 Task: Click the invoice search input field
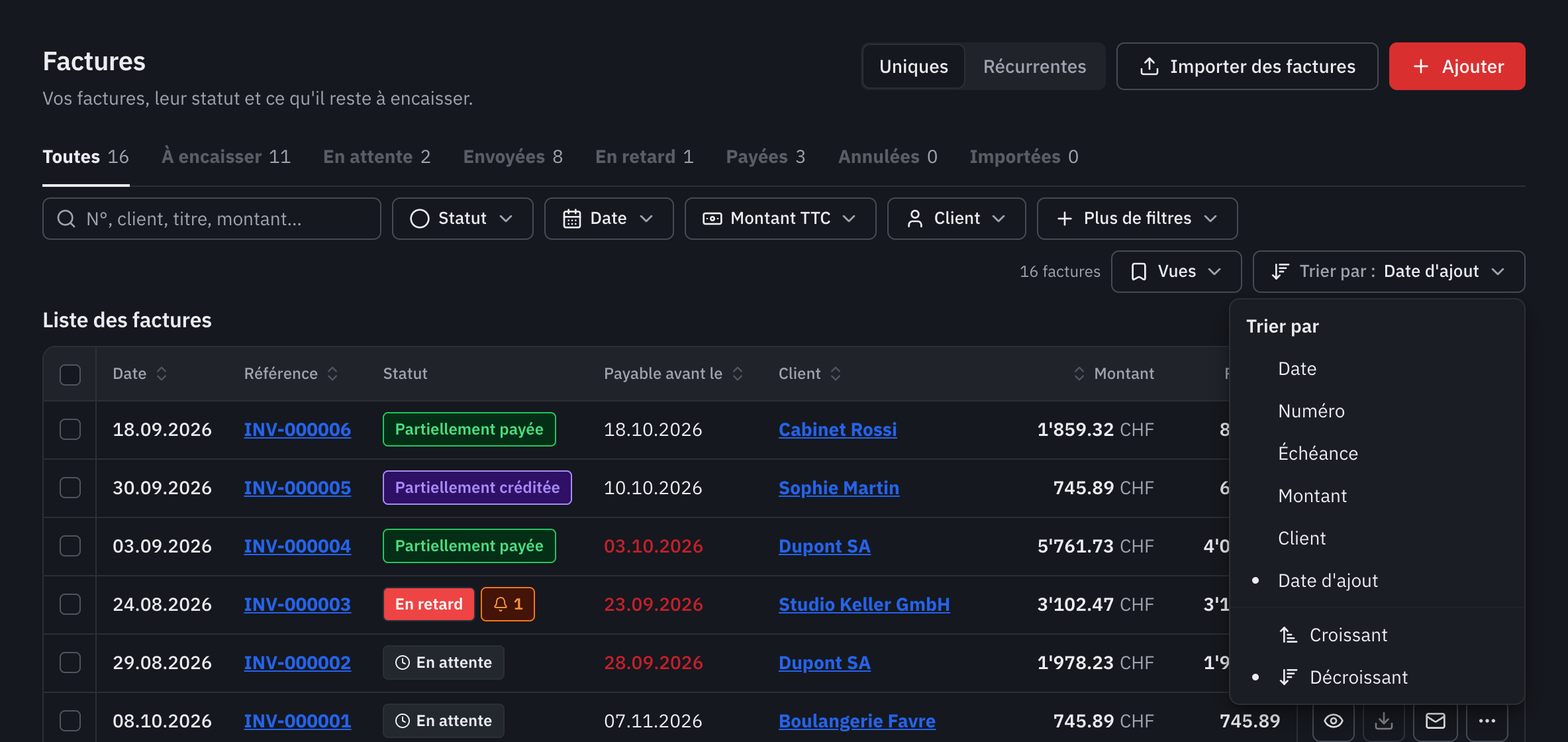pyautogui.click(x=212, y=219)
